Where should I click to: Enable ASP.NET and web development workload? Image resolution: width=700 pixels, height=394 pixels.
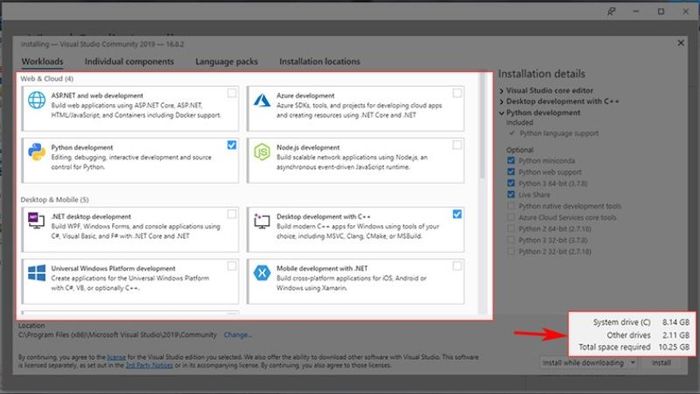pyautogui.click(x=232, y=93)
